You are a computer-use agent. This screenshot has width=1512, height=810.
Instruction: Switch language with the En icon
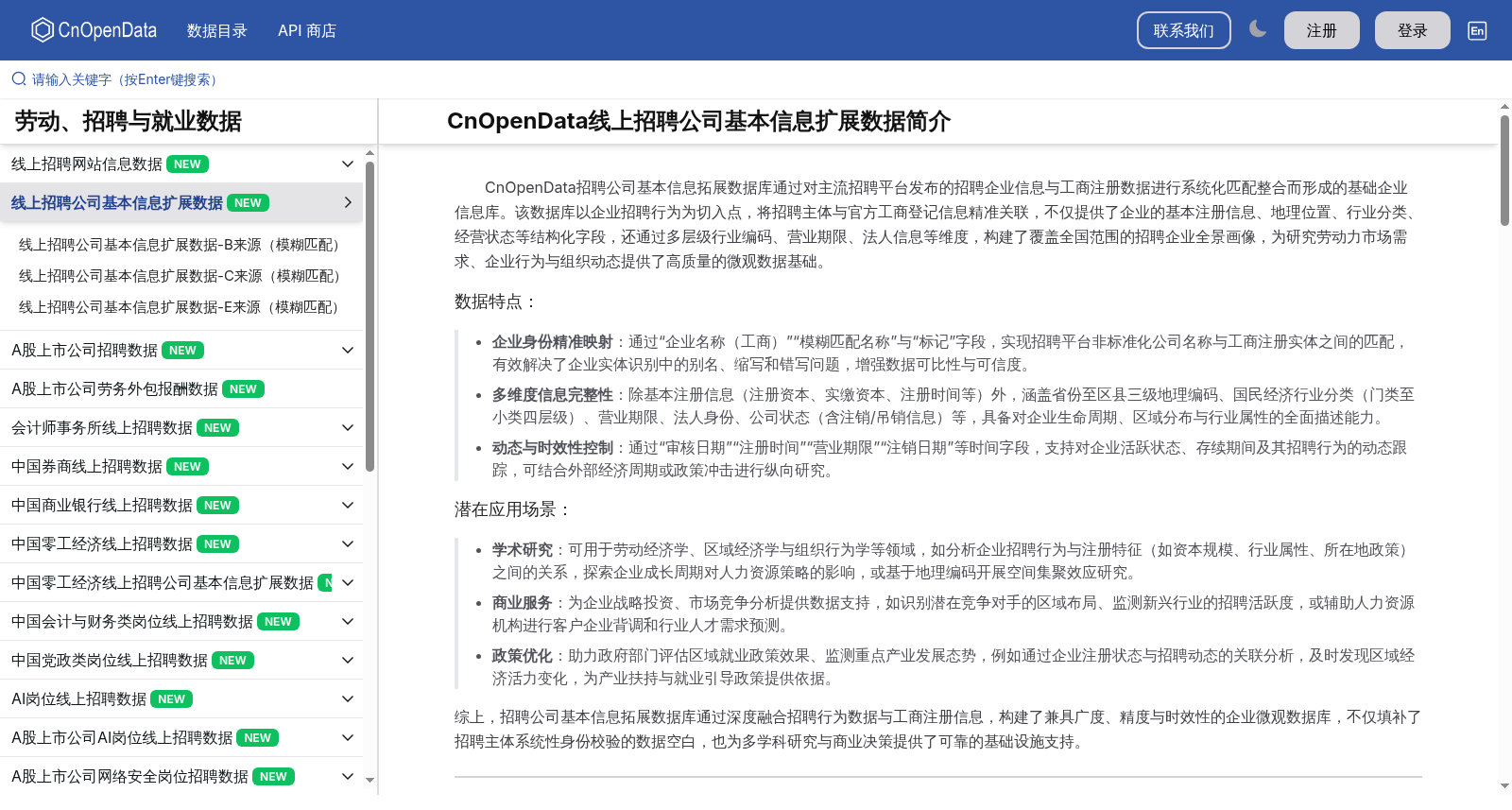pos(1477,30)
